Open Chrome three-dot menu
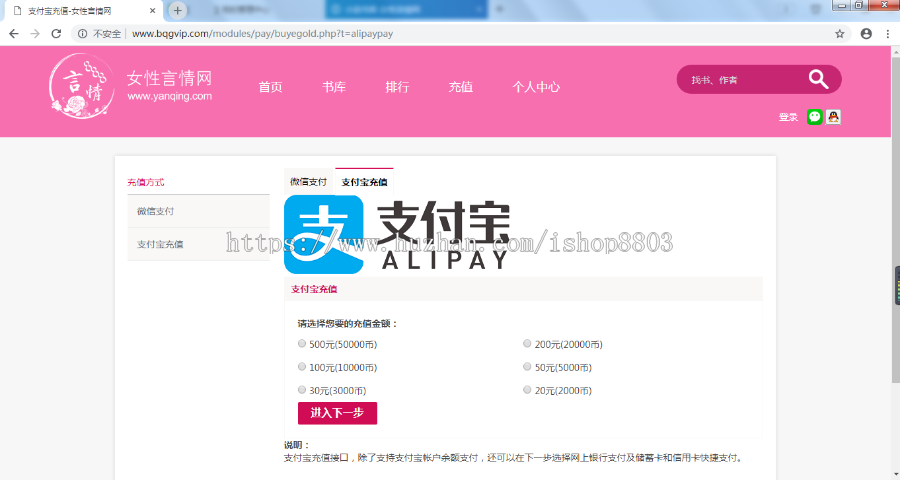 (x=887, y=34)
